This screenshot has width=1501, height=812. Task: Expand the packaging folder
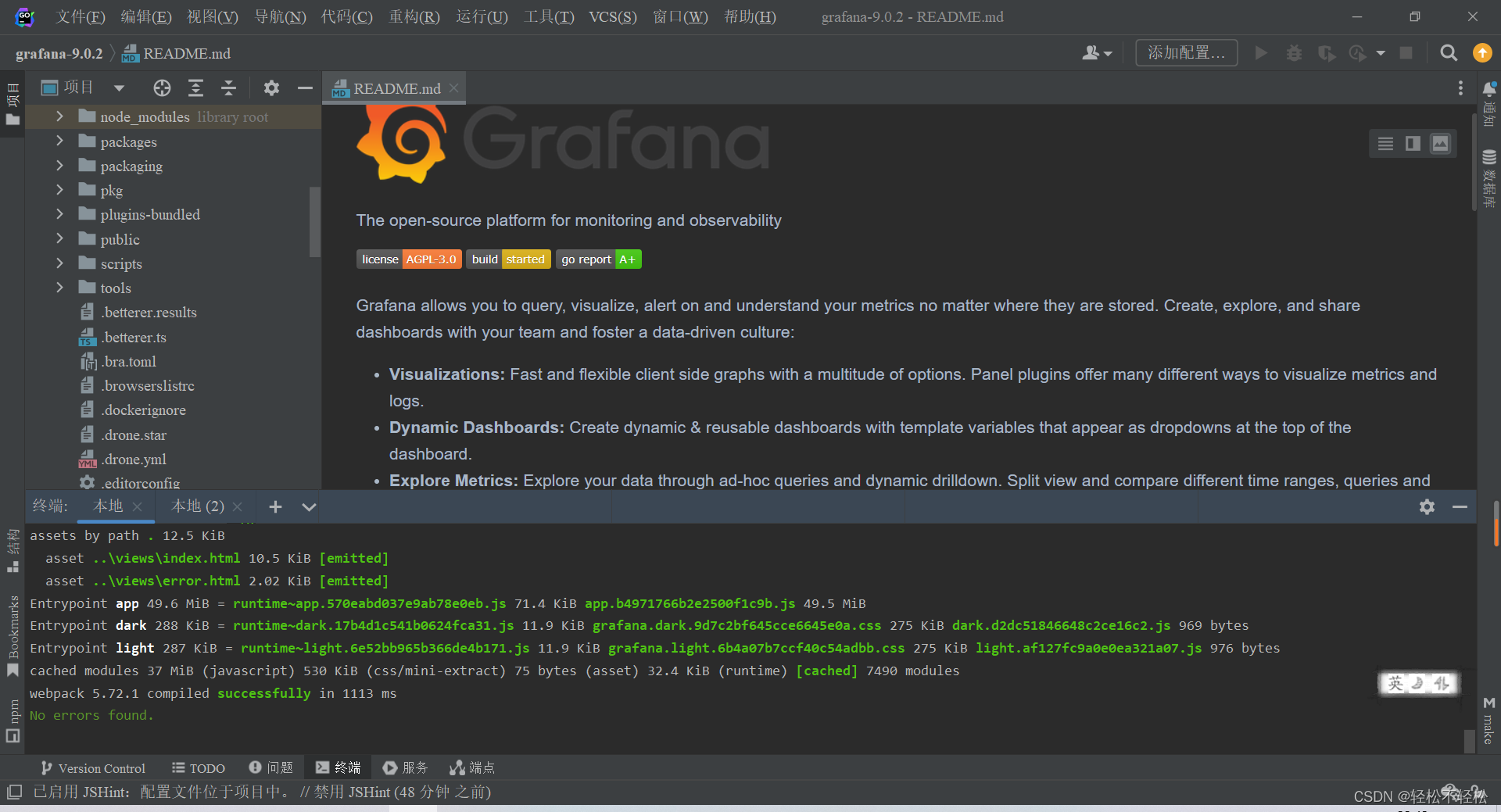coord(59,166)
